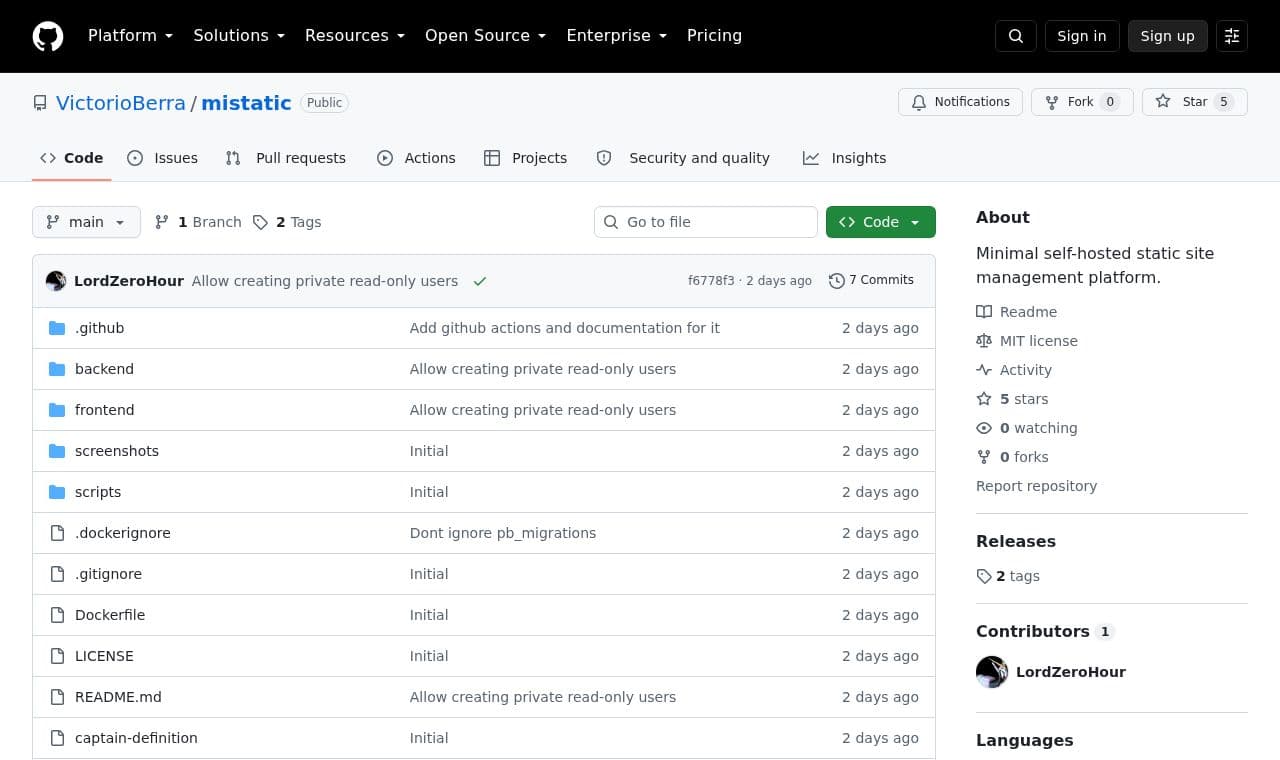The width and height of the screenshot is (1280, 760).
Task: Expand the green Code dropdown button
Action: tap(881, 222)
